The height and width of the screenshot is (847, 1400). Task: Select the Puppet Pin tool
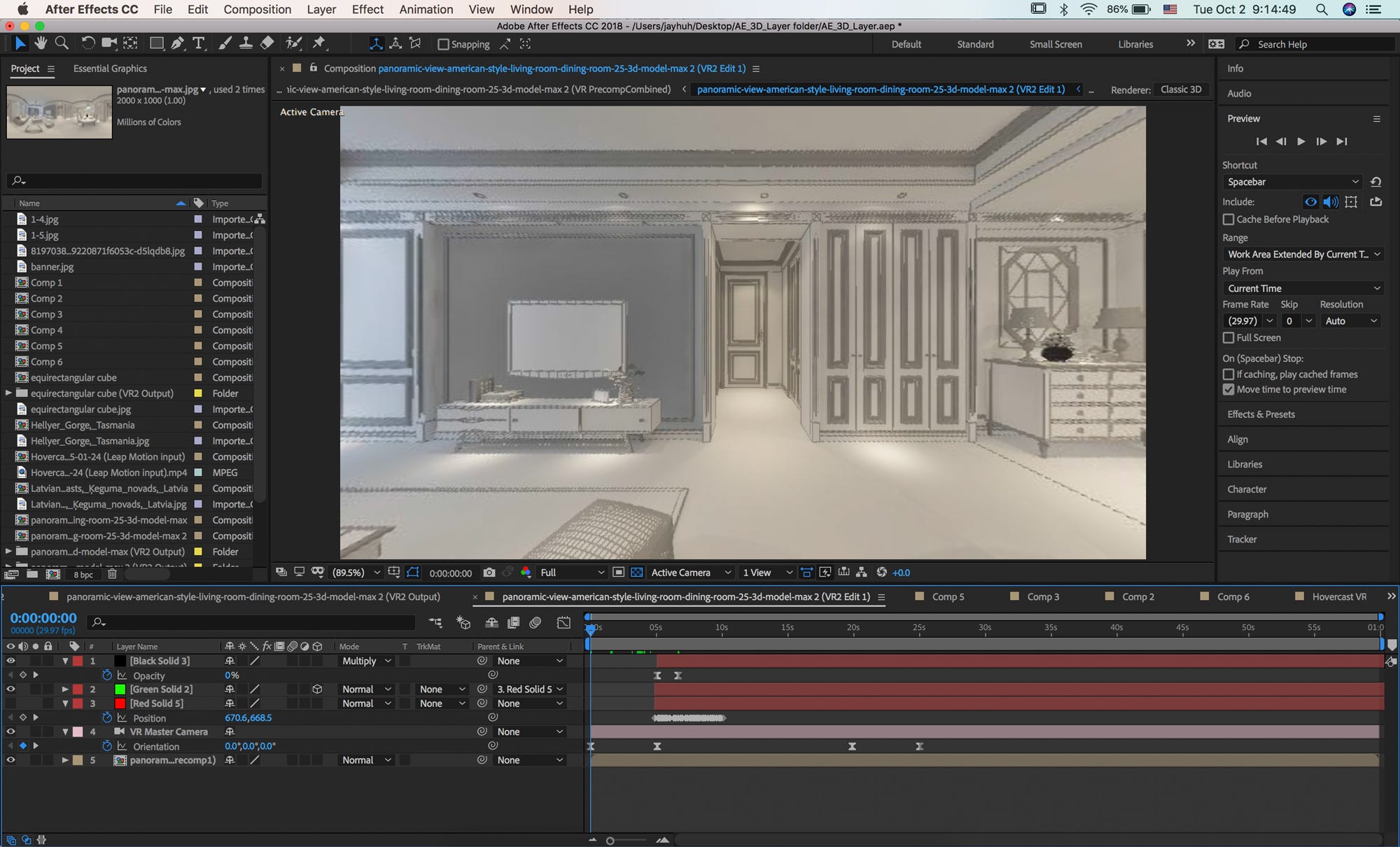coord(319,43)
